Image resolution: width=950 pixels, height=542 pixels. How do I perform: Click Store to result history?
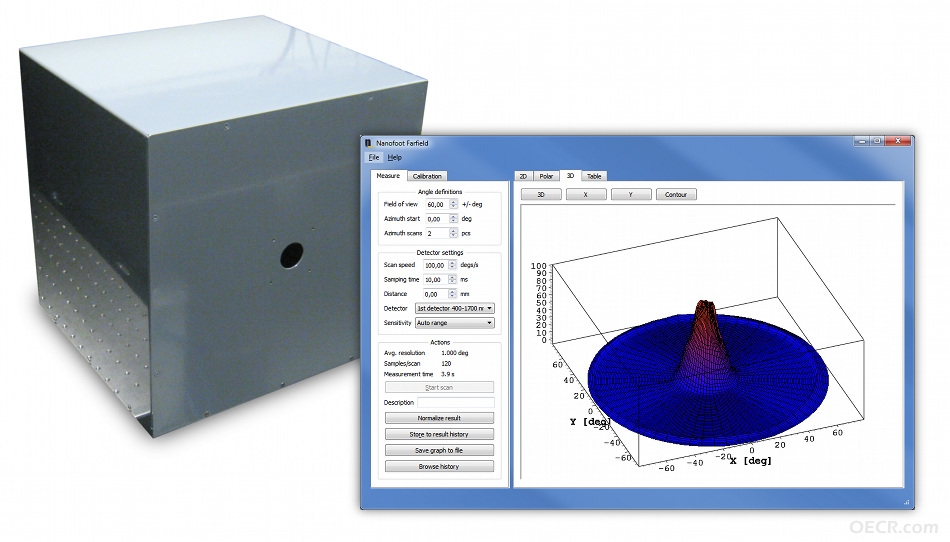click(x=439, y=434)
